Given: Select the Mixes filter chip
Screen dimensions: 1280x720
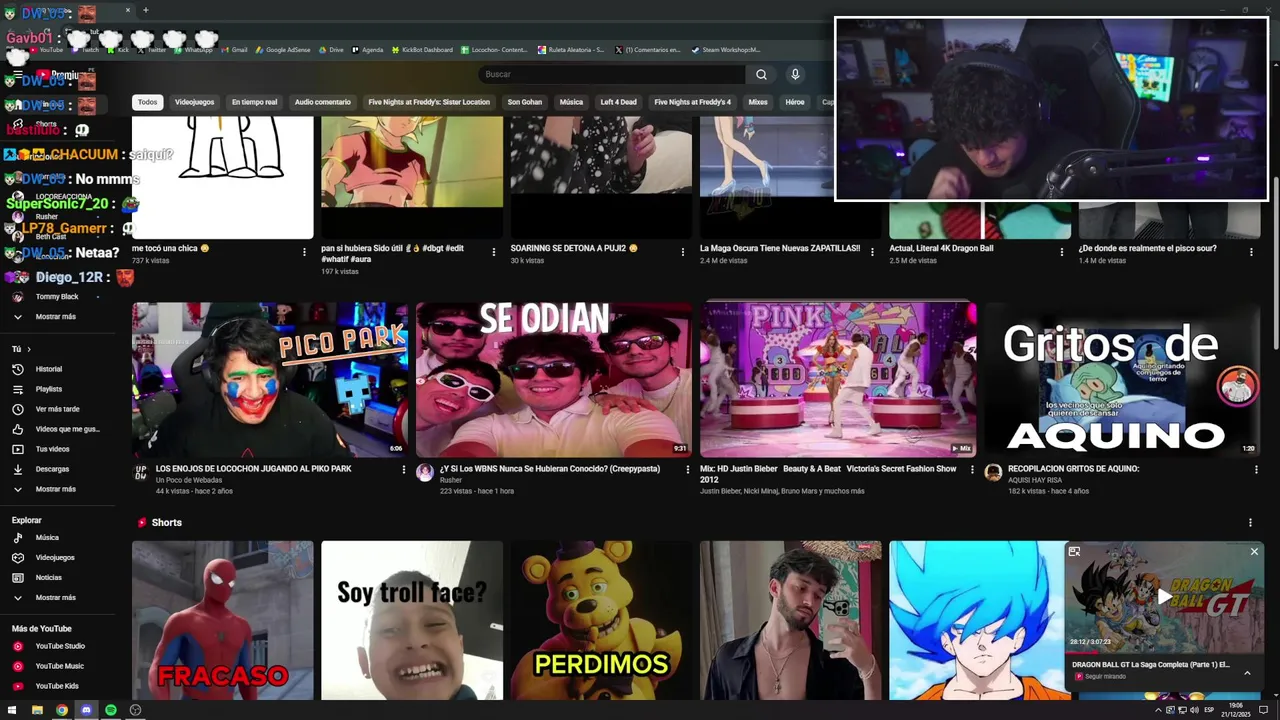Looking at the screenshot, I should click(758, 102).
